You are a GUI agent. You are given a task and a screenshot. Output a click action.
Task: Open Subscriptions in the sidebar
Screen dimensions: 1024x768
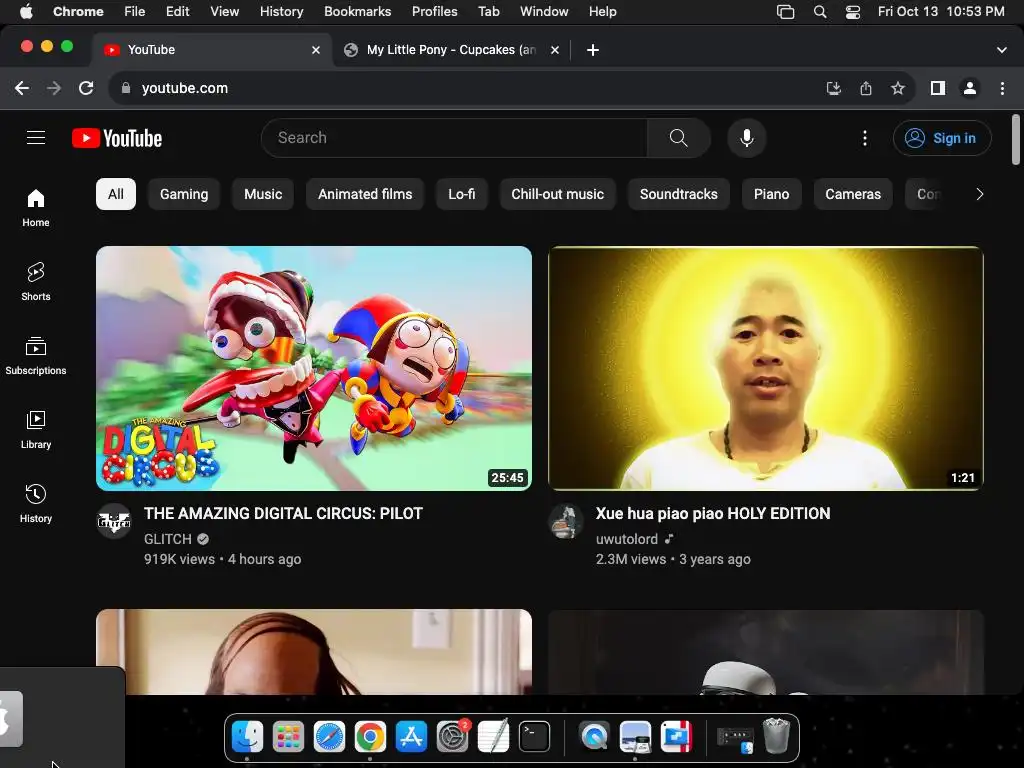pyautogui.click(x=36, y=356)
